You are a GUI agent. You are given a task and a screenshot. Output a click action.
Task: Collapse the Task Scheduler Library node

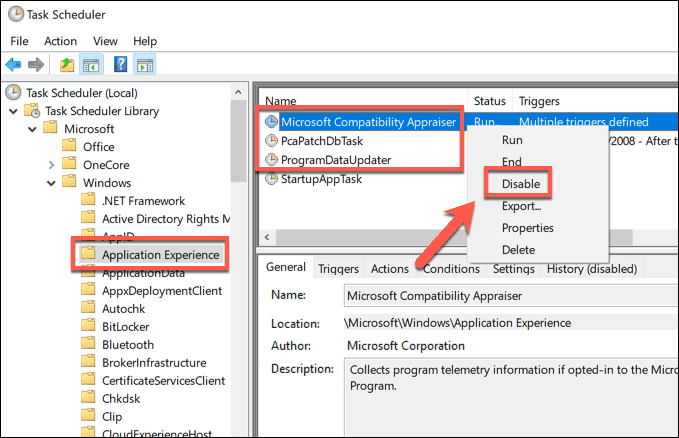(13, 111)
